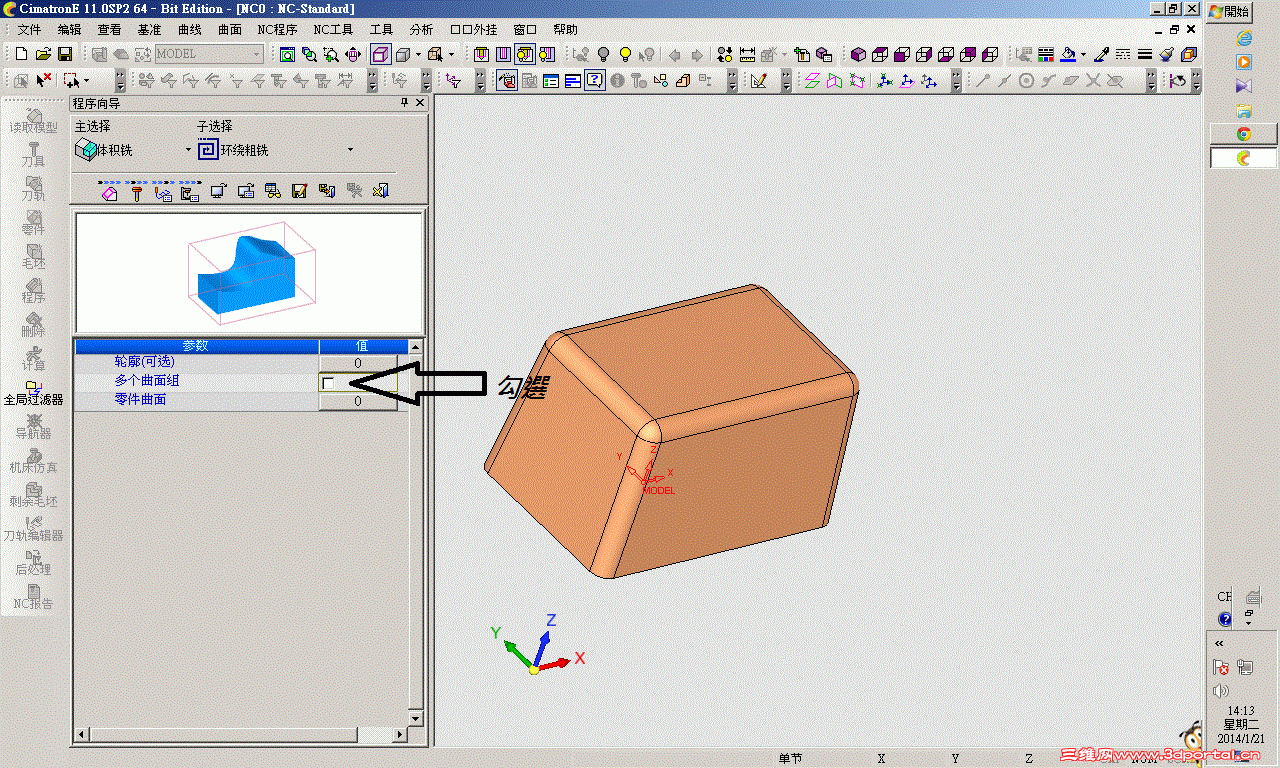Open 机床仿真 in the NC sidebar
This screenshot has height=768, width=1280.
[x=34, y=460]
